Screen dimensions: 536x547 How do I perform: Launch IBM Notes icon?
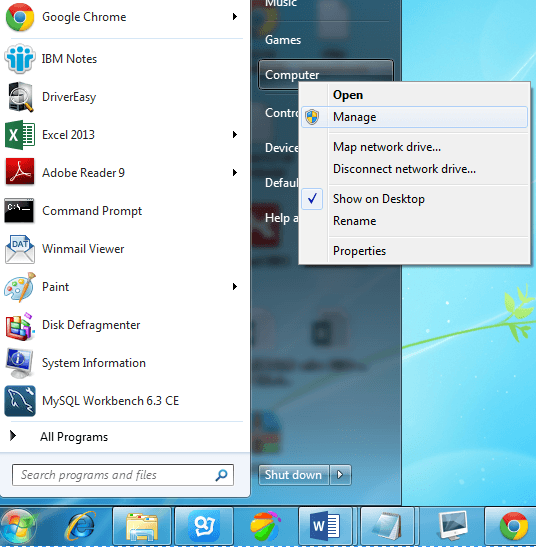coord(20,58)
